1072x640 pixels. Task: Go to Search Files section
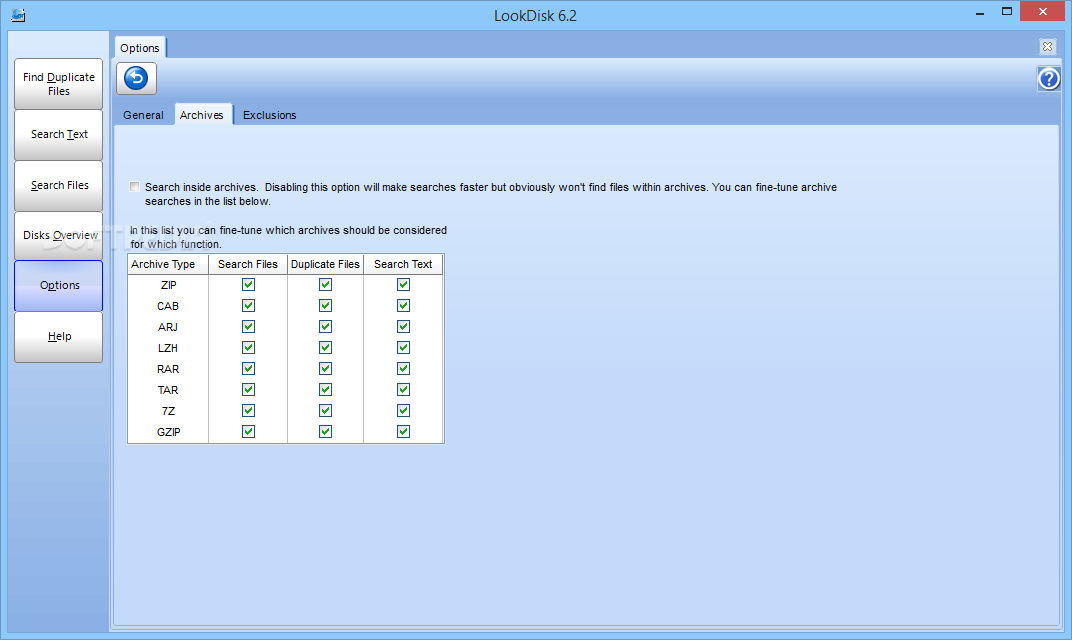59,185
